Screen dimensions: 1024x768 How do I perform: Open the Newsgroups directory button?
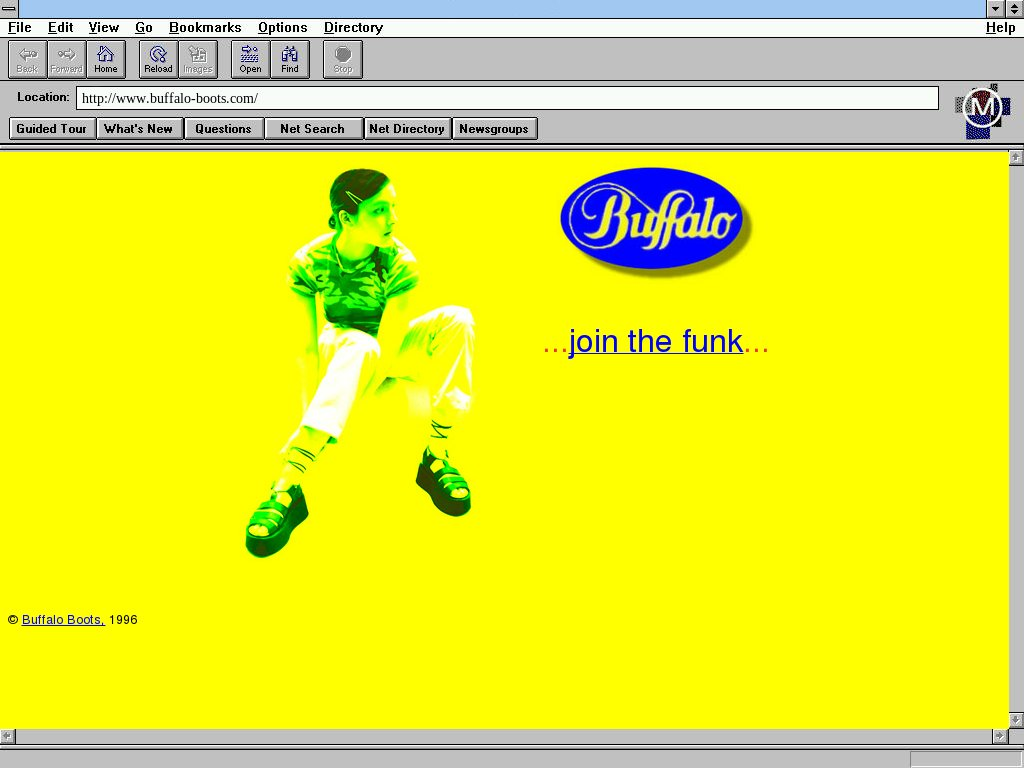pyautogui.click(x=494, y=129)
